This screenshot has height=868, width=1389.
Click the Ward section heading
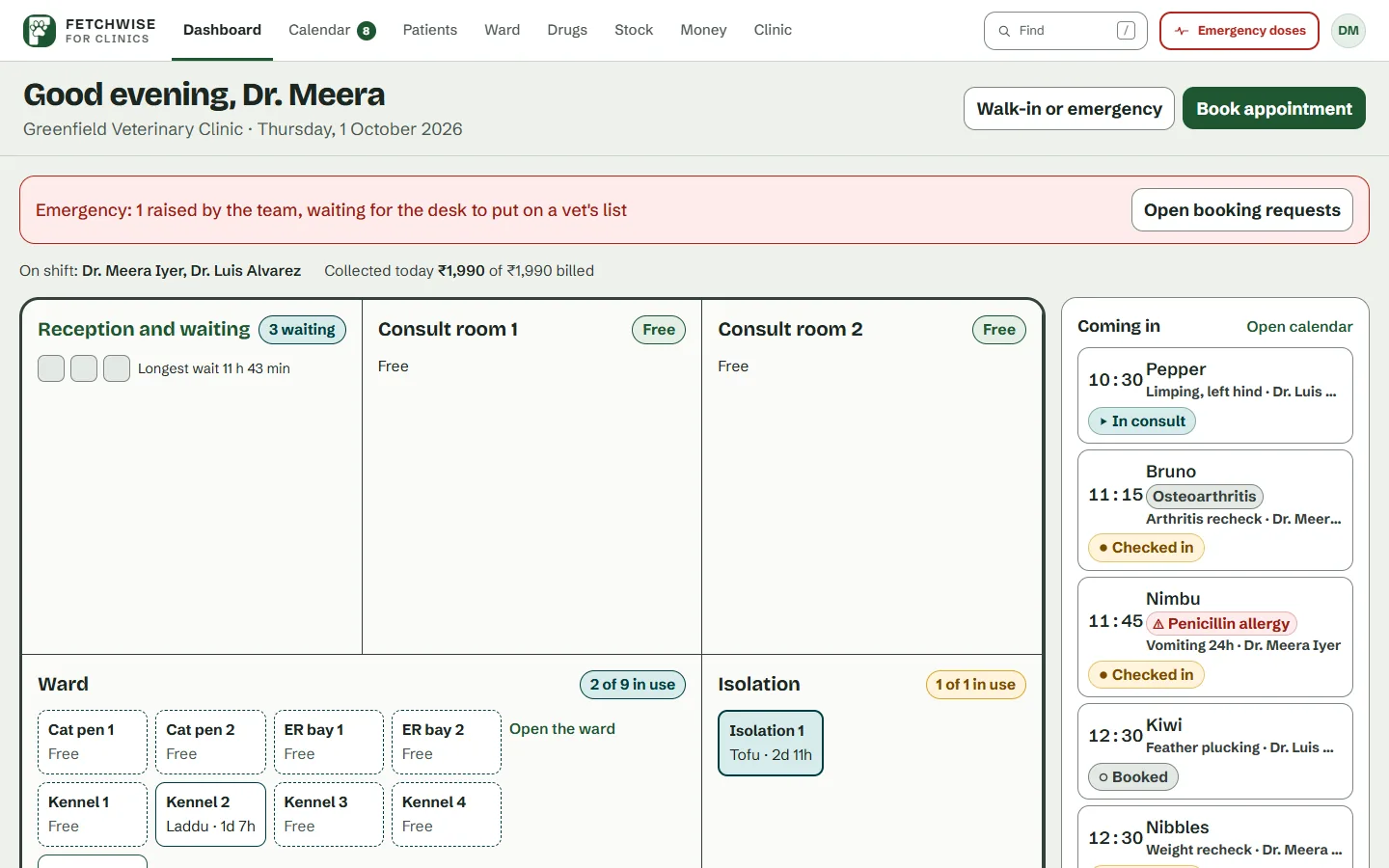(x=63, y=684)
